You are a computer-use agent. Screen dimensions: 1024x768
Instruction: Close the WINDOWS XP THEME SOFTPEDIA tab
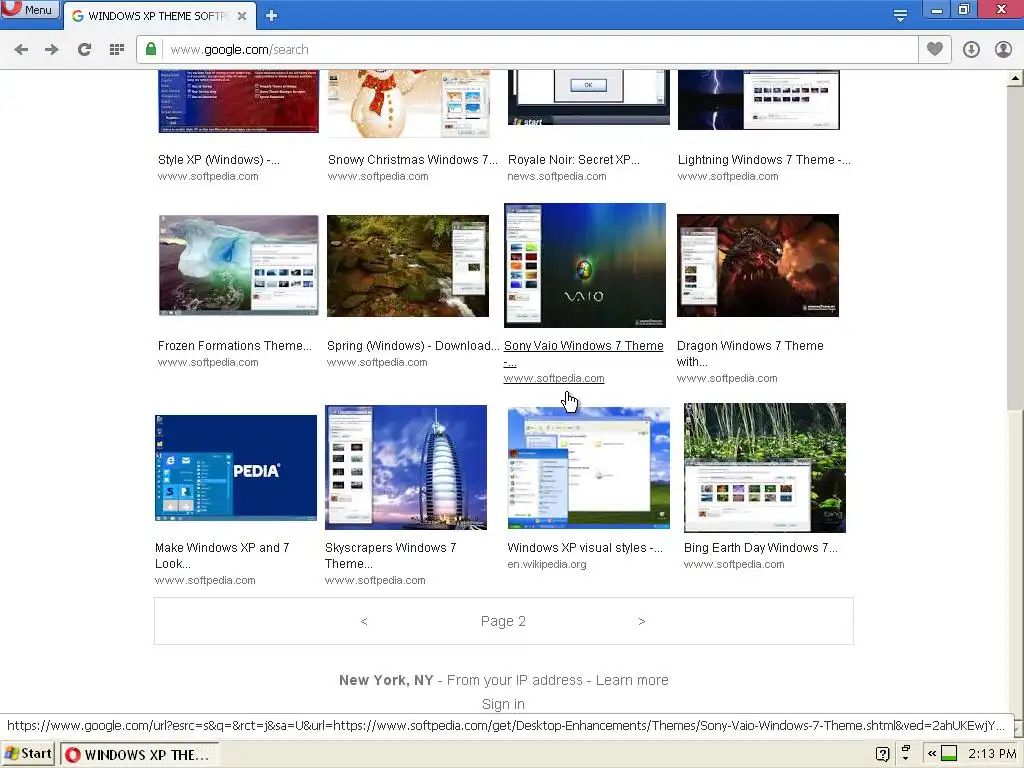(242, 16)
